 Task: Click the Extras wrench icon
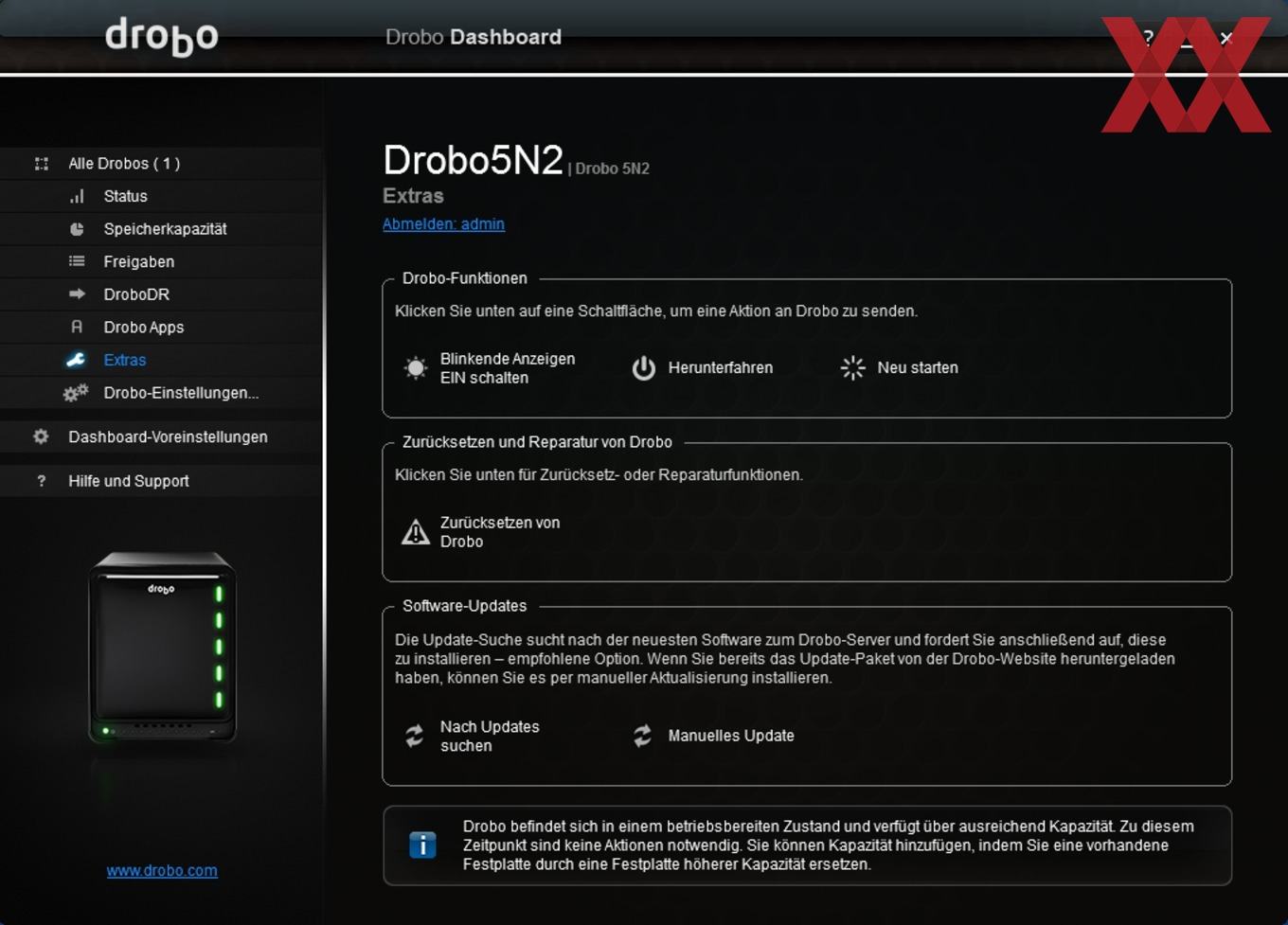coord(76,360)
